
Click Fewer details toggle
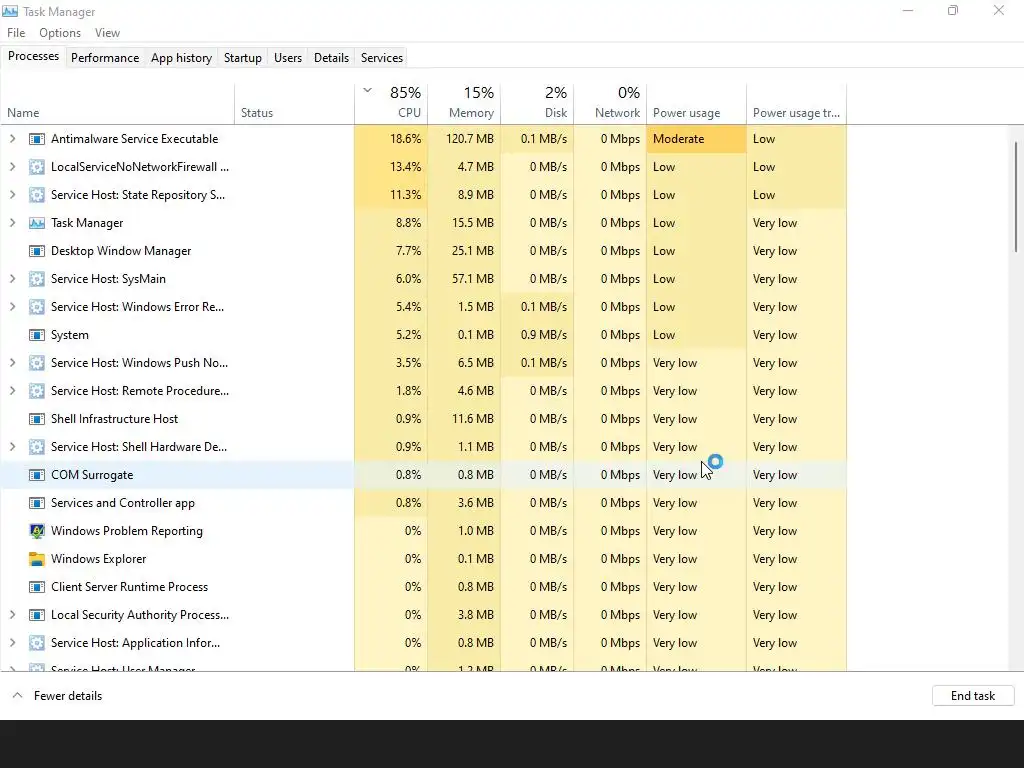tap(57, 696)
